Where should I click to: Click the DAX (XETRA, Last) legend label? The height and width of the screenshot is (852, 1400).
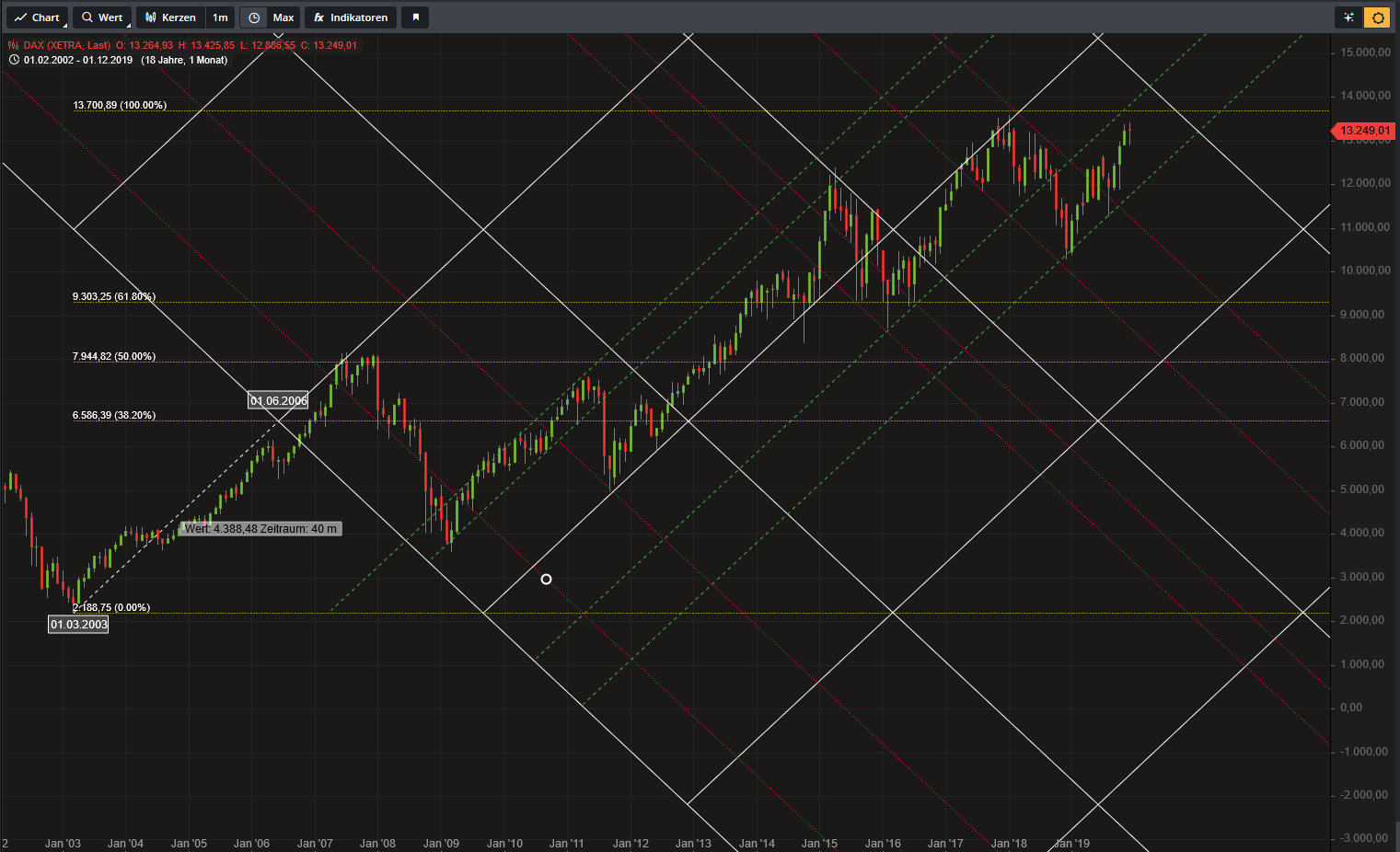coord(67,45)
